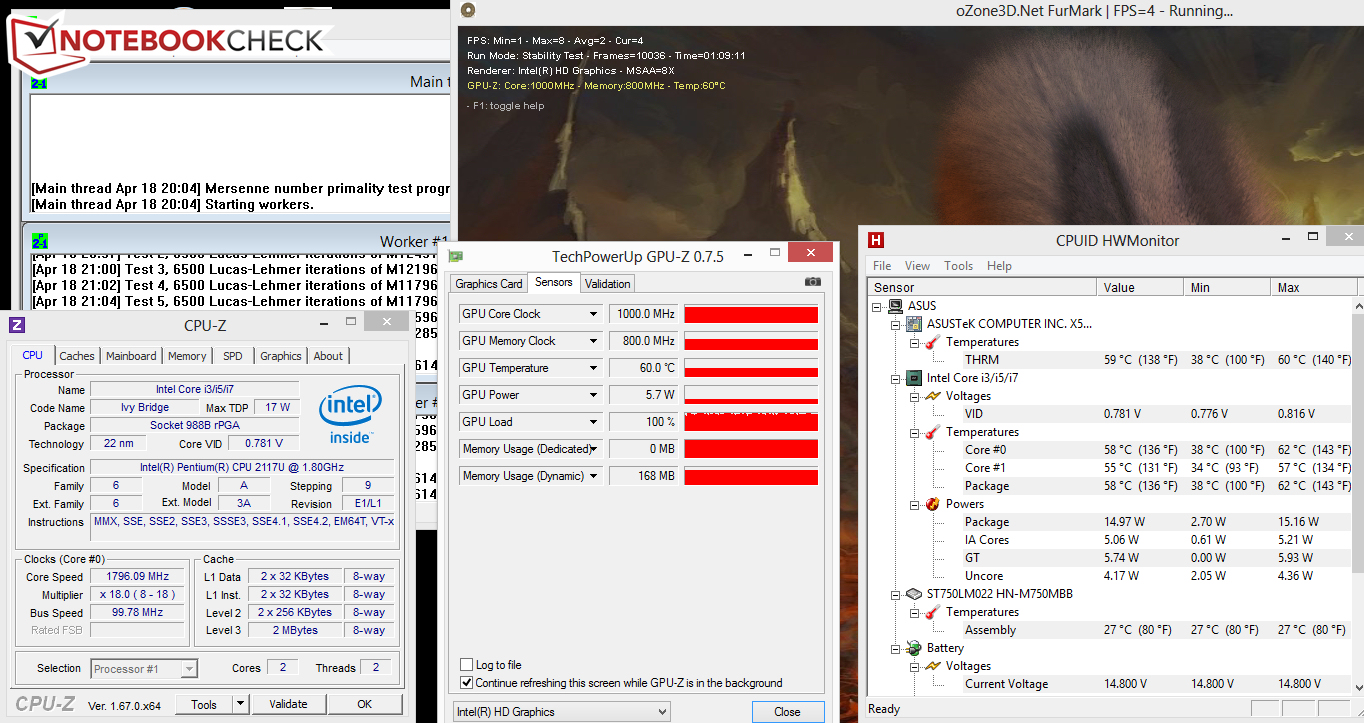
Task: Collapse the Intel Core i3/i5/i7 node
Action: coord(895,378)
